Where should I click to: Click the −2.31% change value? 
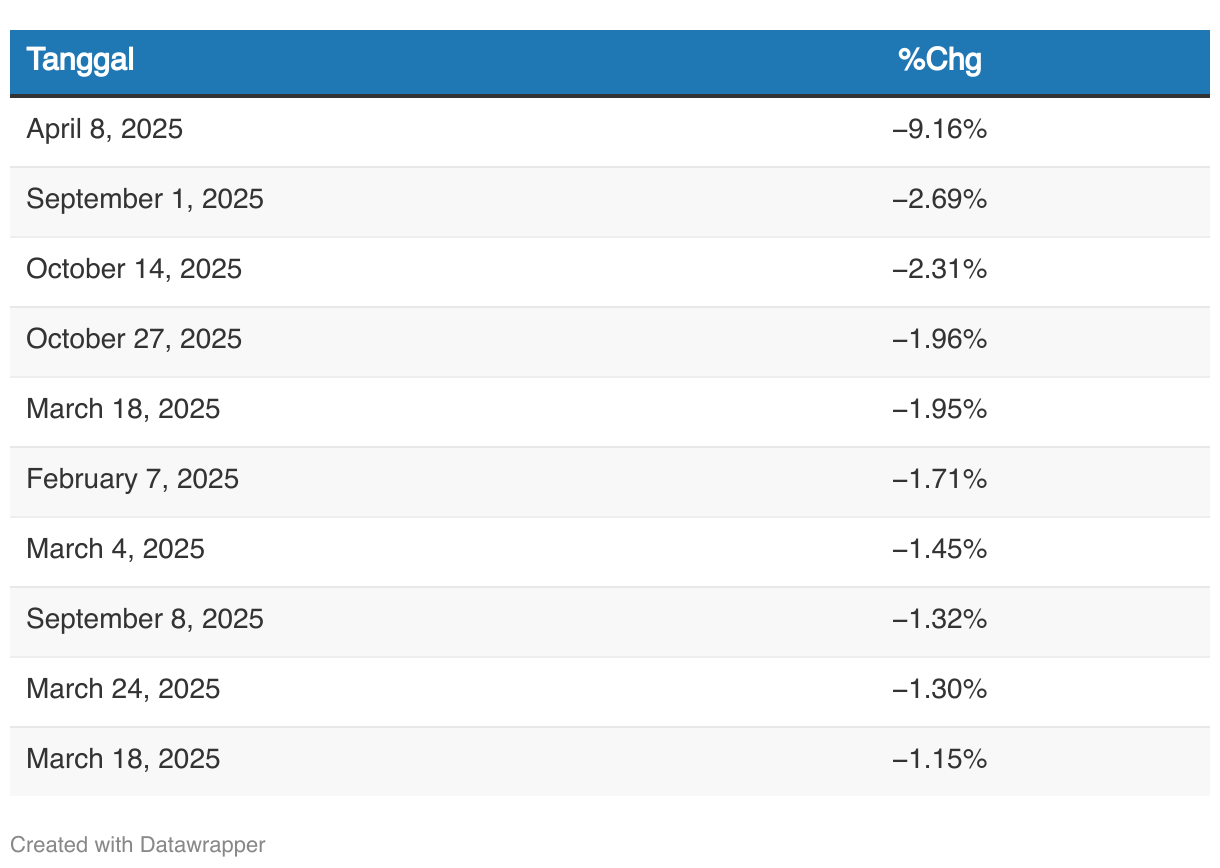point(940,269)
